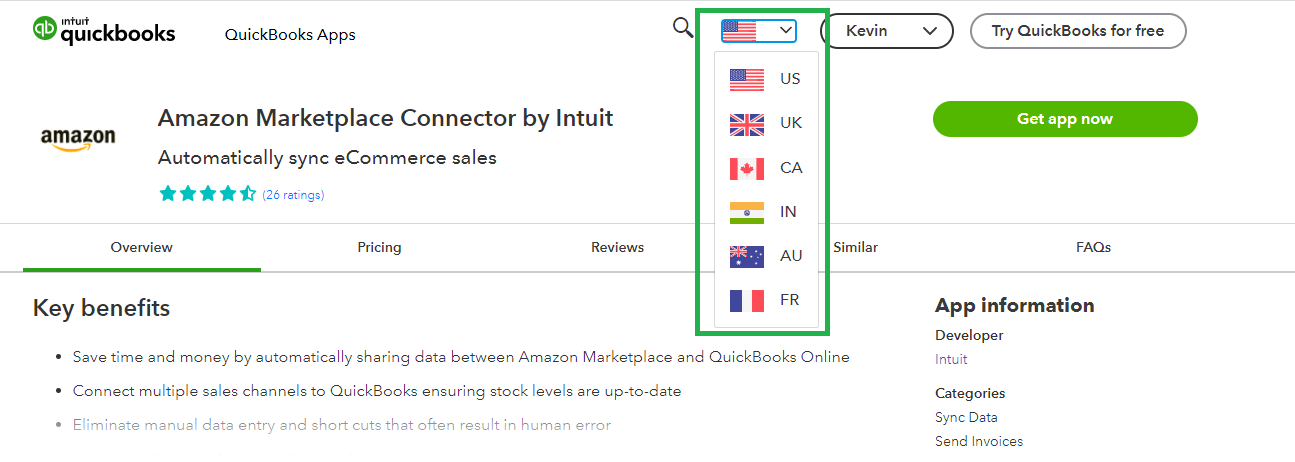Click the Intuit developer link
1295x462 pixels.
pos(951,359)
